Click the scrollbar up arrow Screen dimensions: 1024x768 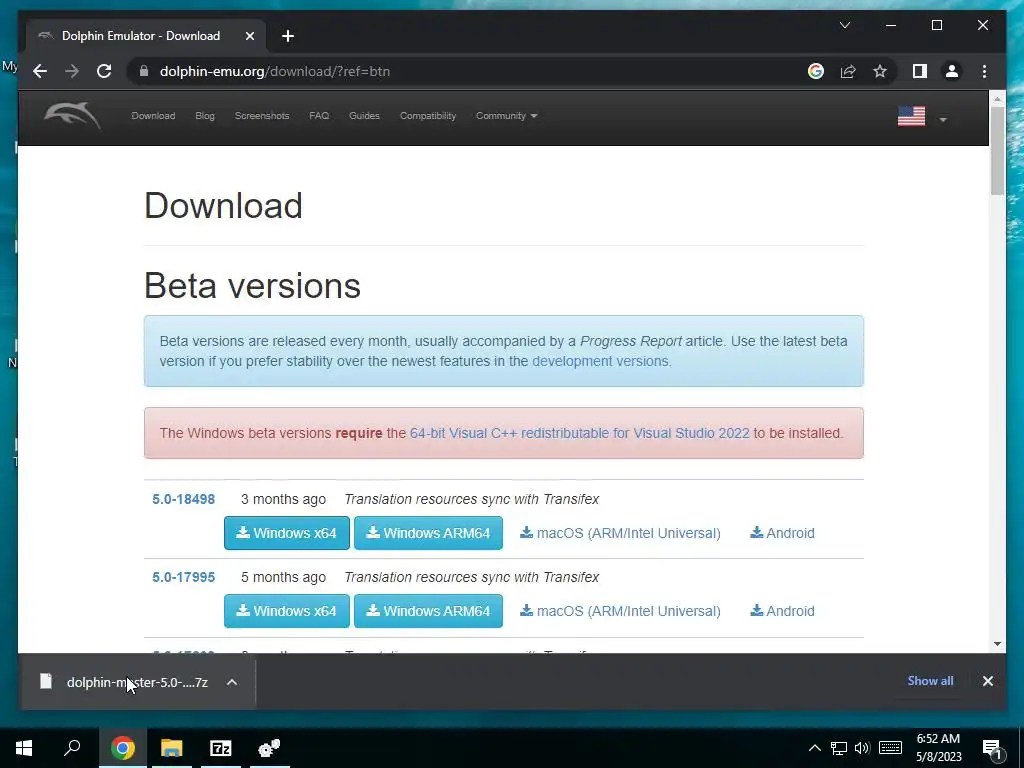point(997,99)
